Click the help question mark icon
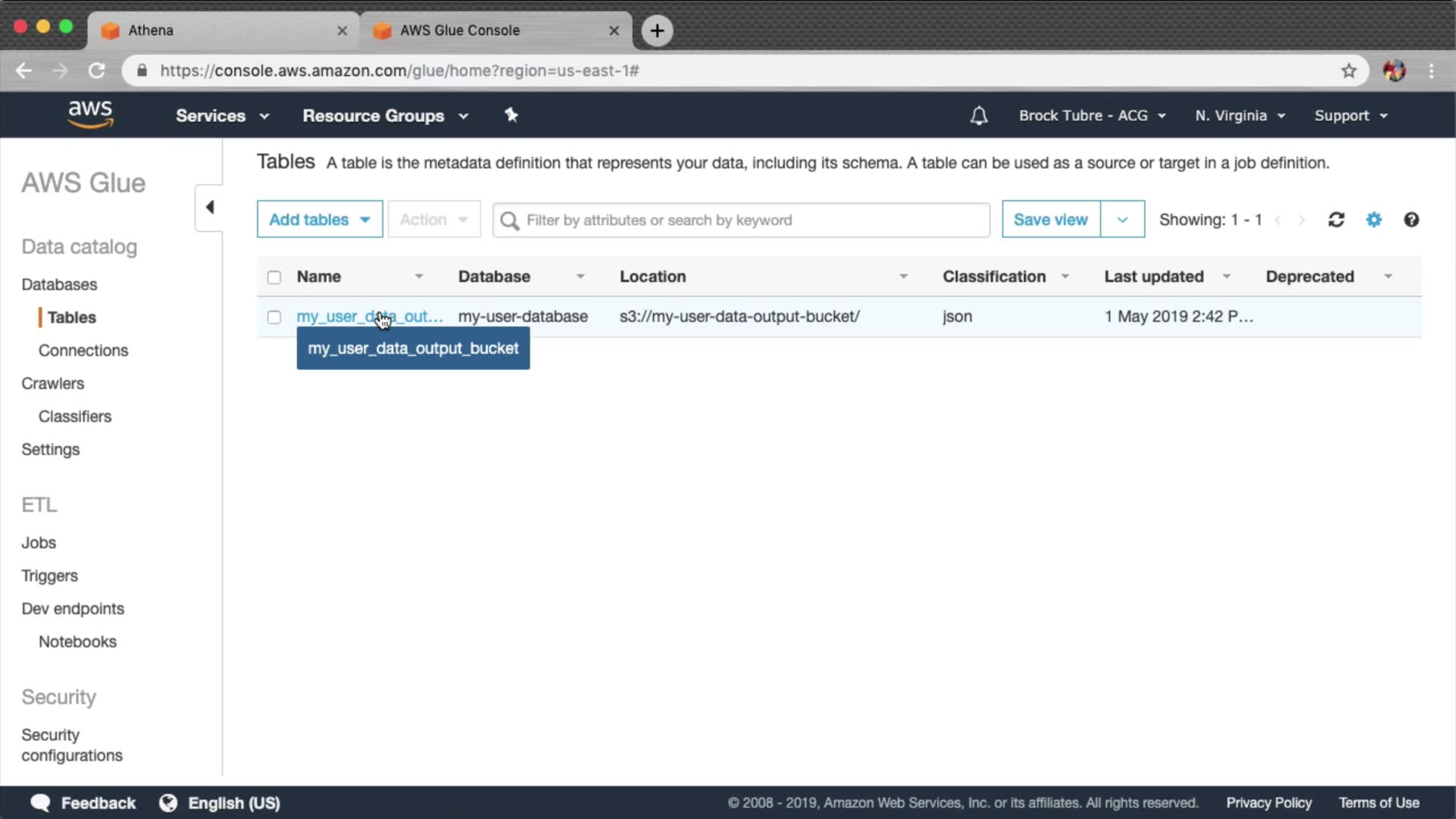The image size is (1456, 819). tap(1410, 220)
